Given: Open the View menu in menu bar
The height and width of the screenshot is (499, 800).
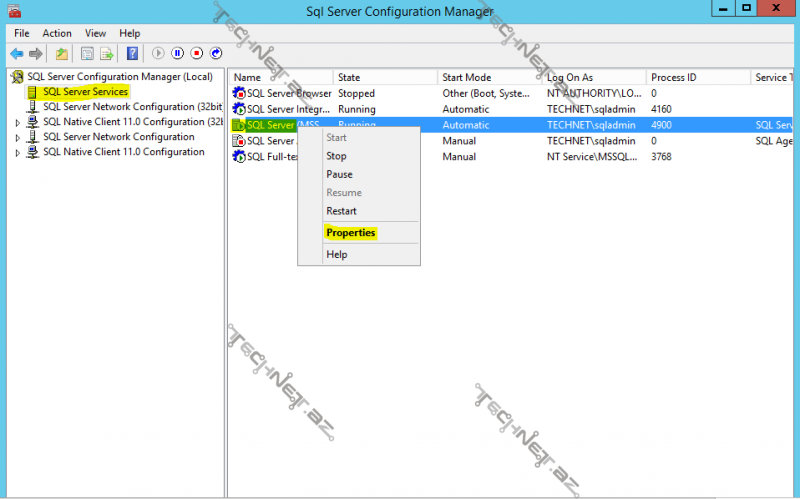Looking at the screenshot, I should pos(95,33).
